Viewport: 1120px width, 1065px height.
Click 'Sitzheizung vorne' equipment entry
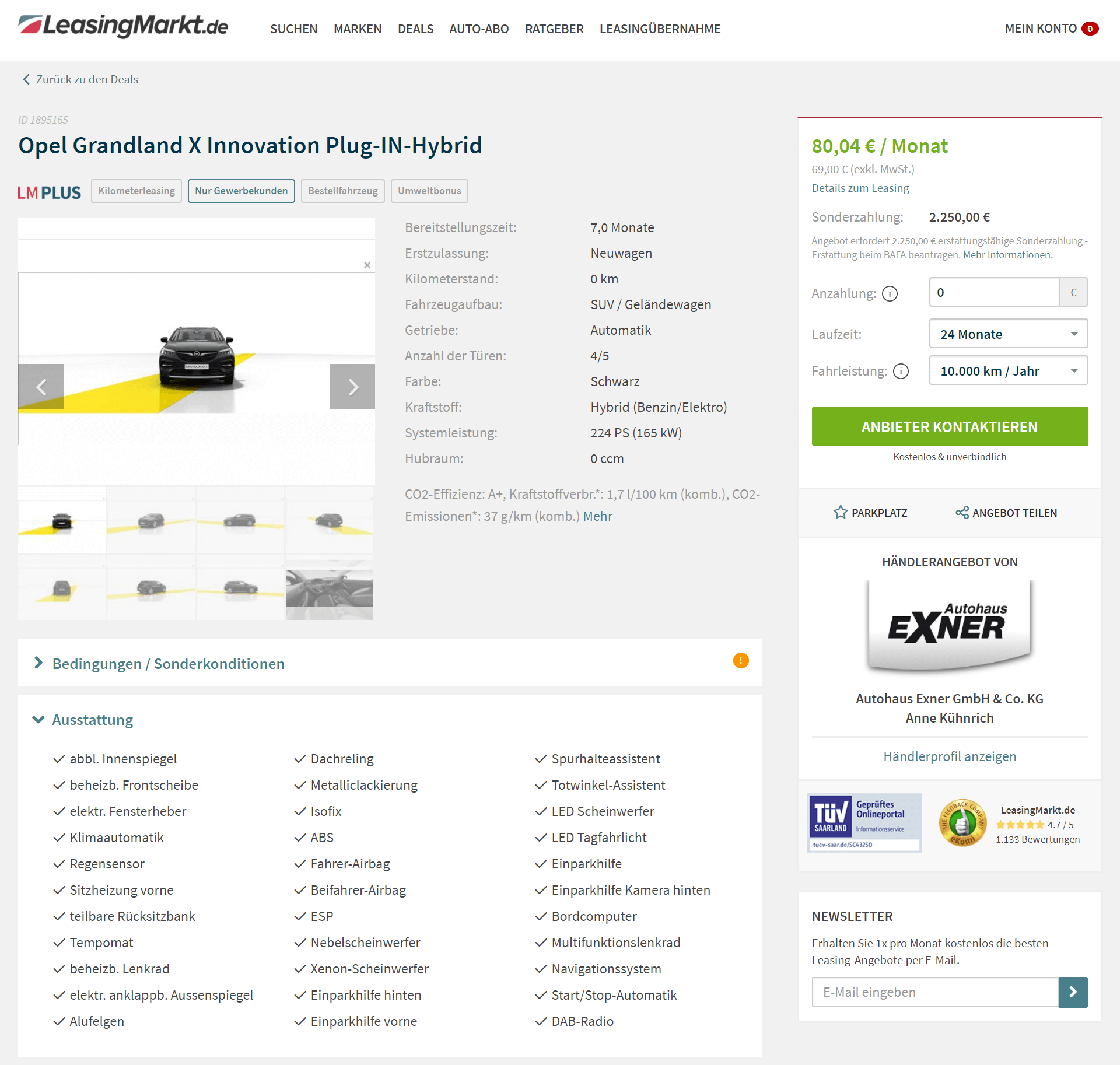pyautogui.click(x=121, y=890)
